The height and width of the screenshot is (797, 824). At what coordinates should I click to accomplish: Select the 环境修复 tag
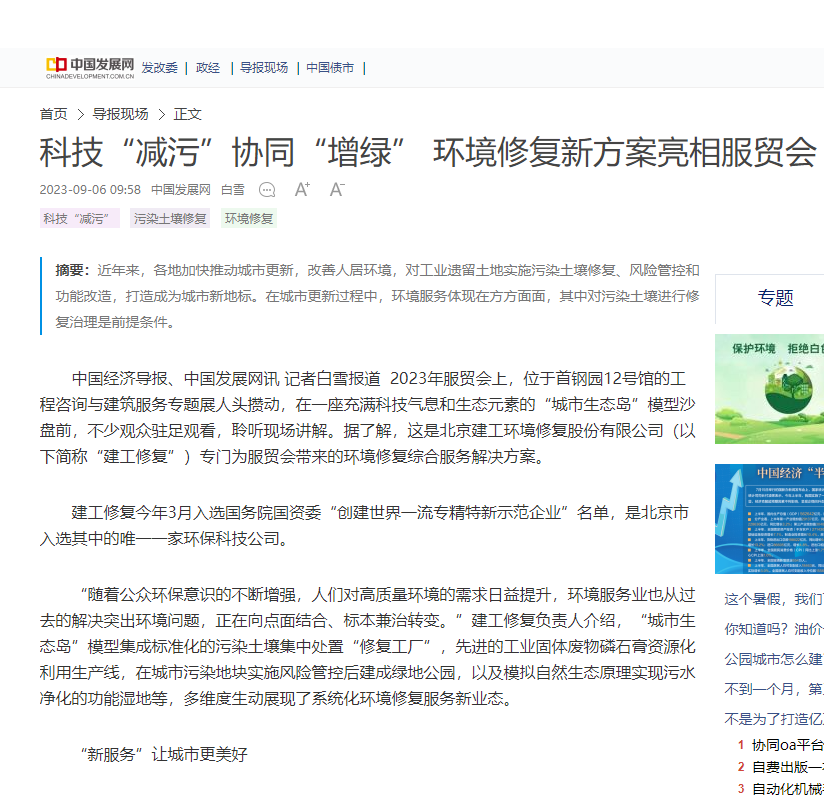coord(249,219)
